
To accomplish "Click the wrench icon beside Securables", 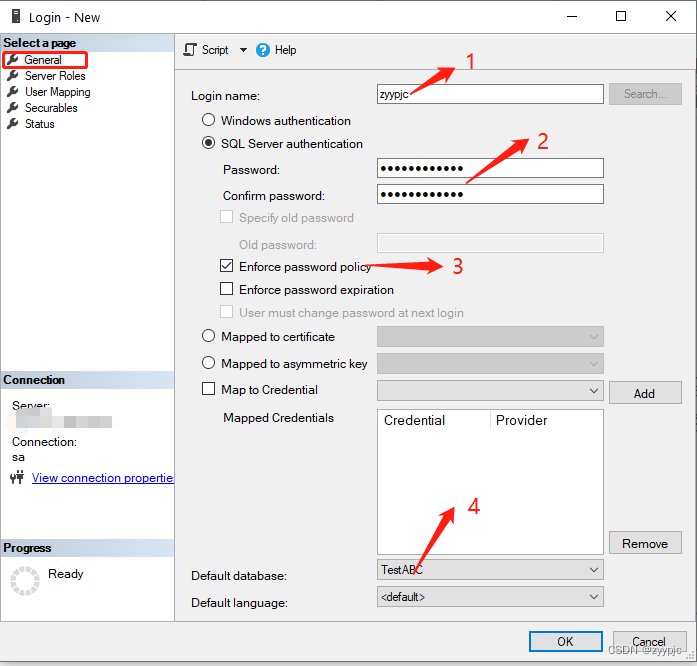I will point(13,108).
